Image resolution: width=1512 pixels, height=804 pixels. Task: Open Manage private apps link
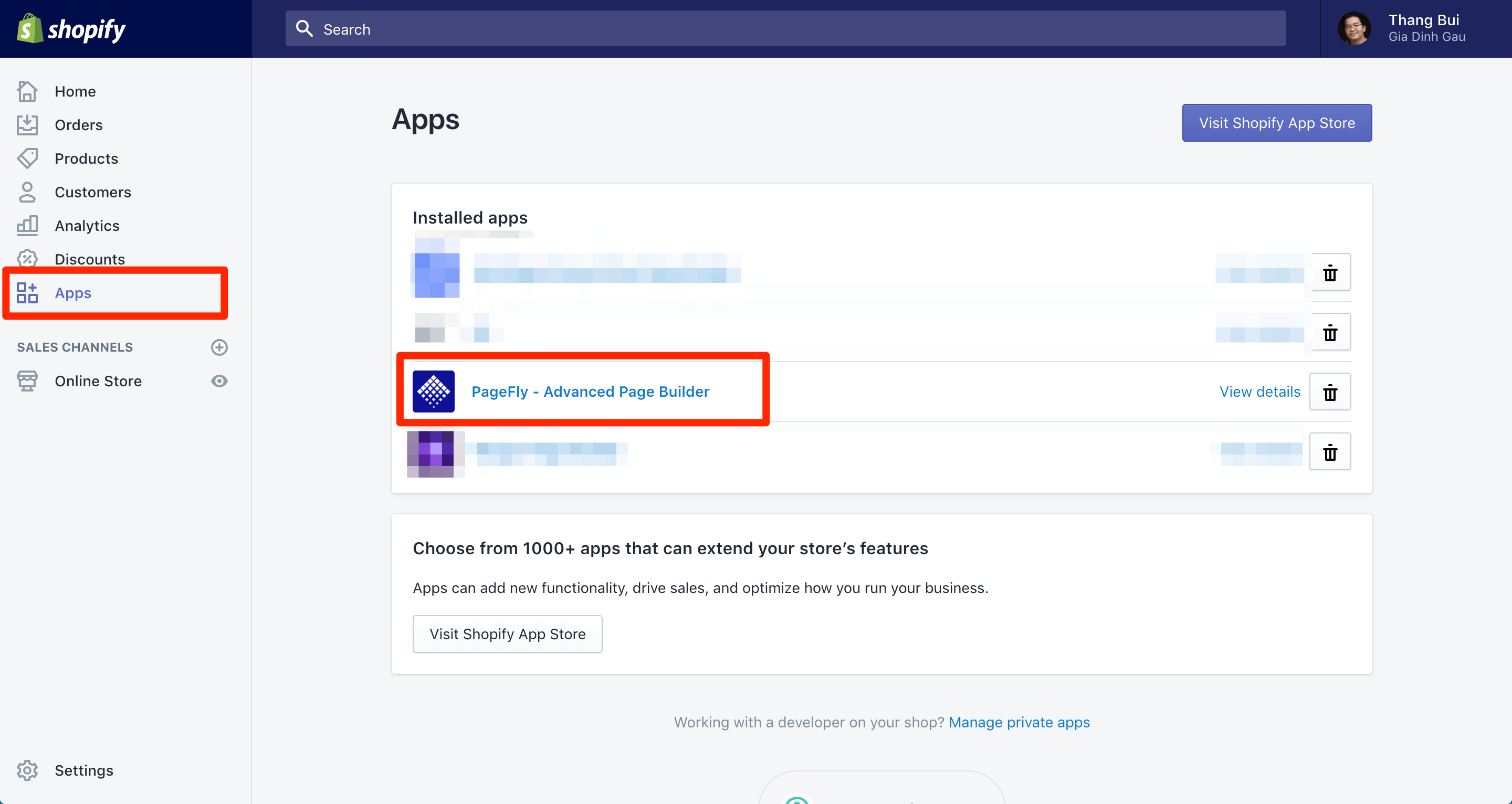[x=1019, y=722]
